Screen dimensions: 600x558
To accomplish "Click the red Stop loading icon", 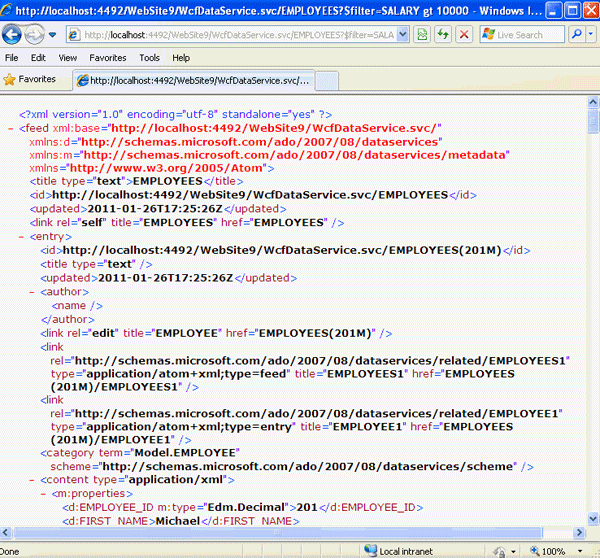I will [x=464, y=35].
